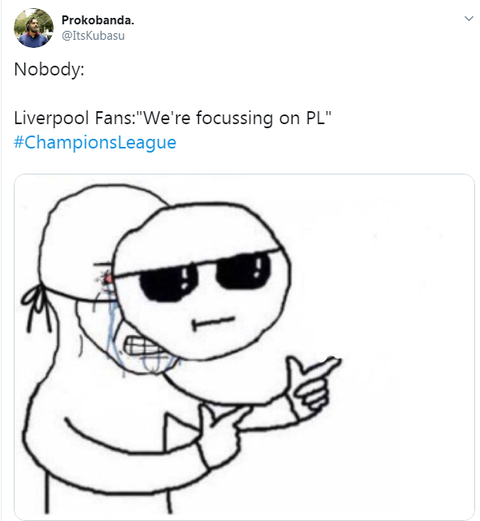Click the Prokobanda. display name

pos(98,20)
